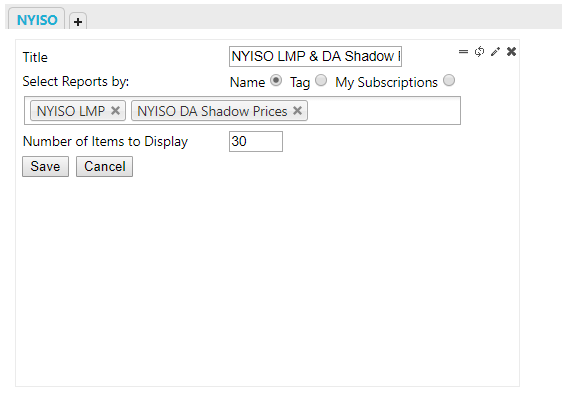This screenshot has width=562, height=416.
Task: Remove the NYISO LMP report tag
Action: pyautogui.click(x=115, y=111)
